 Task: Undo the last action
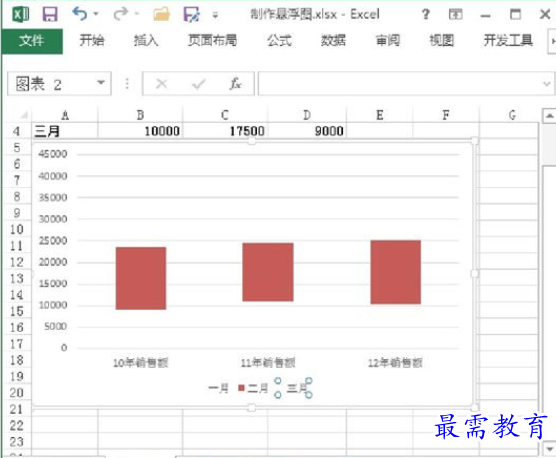tap(80, 14)
